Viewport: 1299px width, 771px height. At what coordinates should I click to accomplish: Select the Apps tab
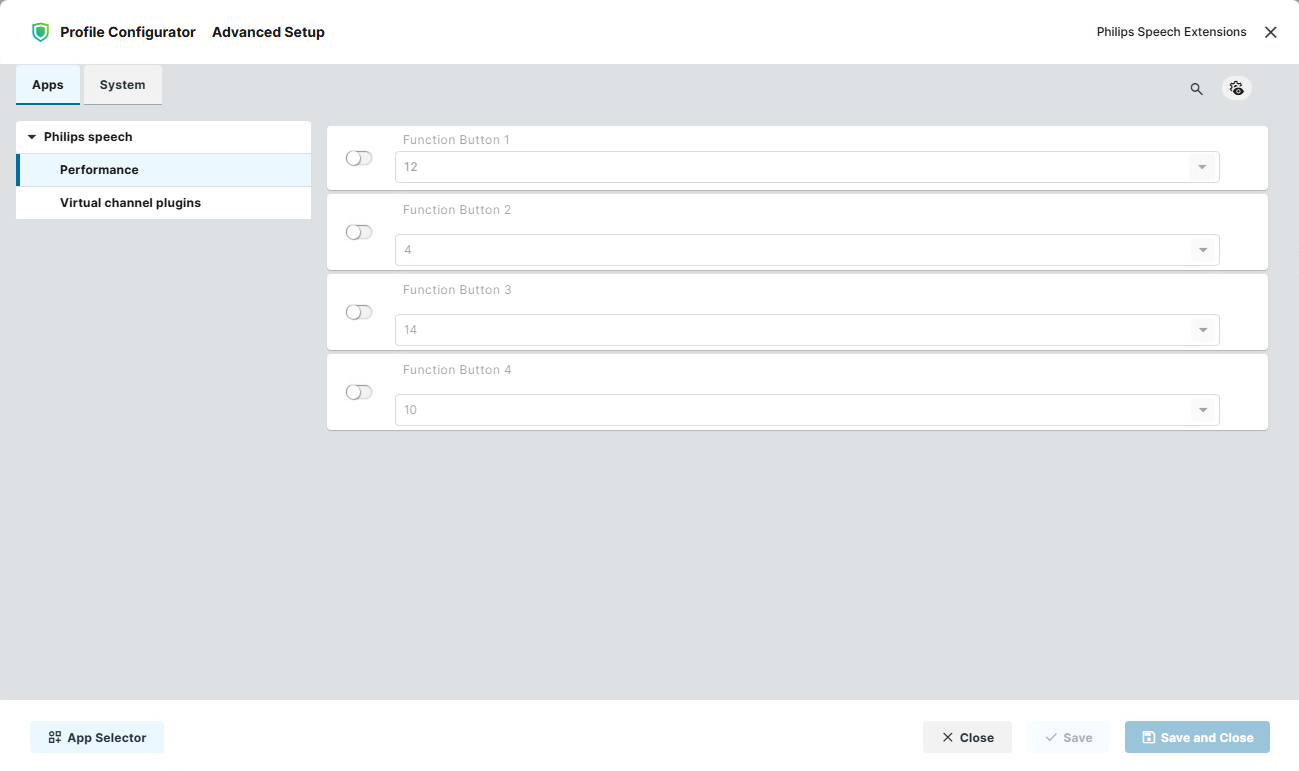[x=48, y=85]
